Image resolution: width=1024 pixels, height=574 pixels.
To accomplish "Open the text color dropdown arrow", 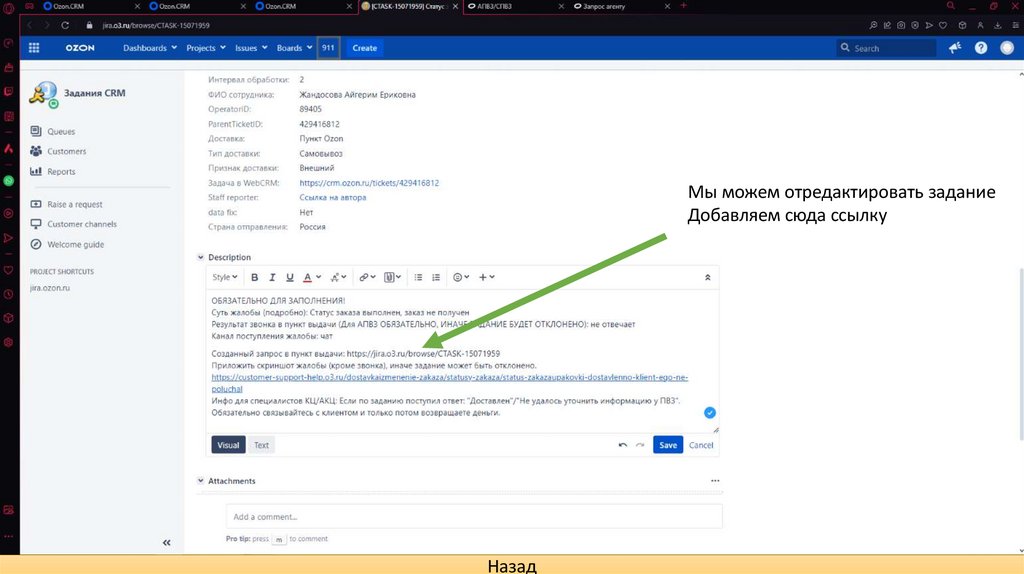I will point(319,277).
